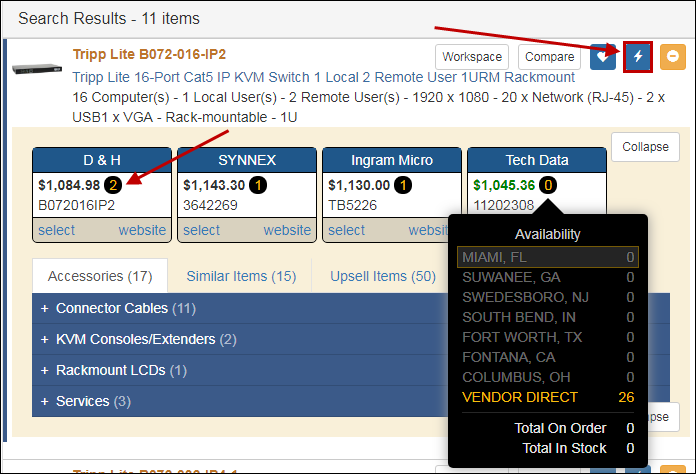Click Tech Data stock badge showing 0

(x=548, y=185)
